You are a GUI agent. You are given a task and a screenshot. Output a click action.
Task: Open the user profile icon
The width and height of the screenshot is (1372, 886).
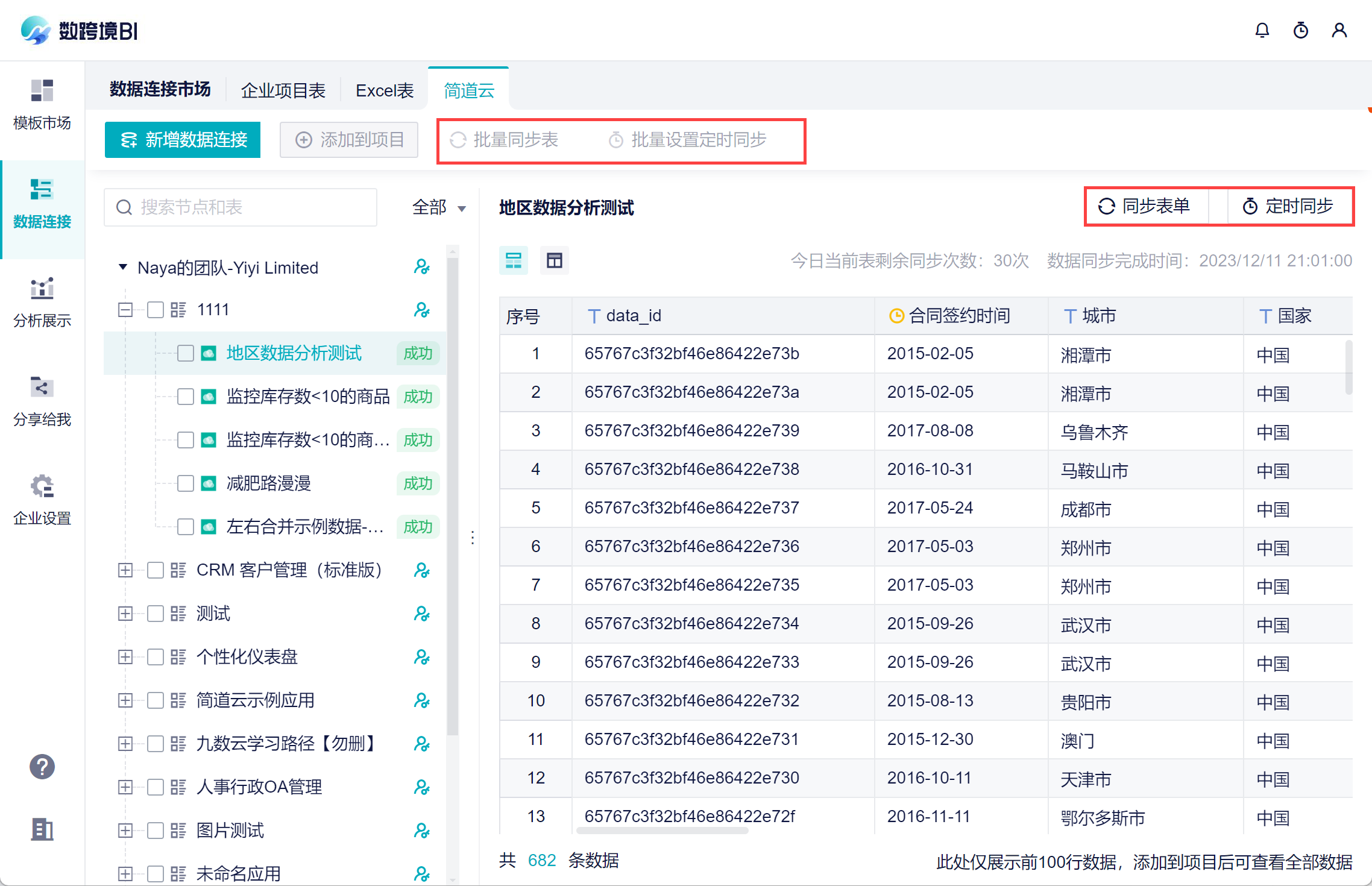[x=1339, y=30]
